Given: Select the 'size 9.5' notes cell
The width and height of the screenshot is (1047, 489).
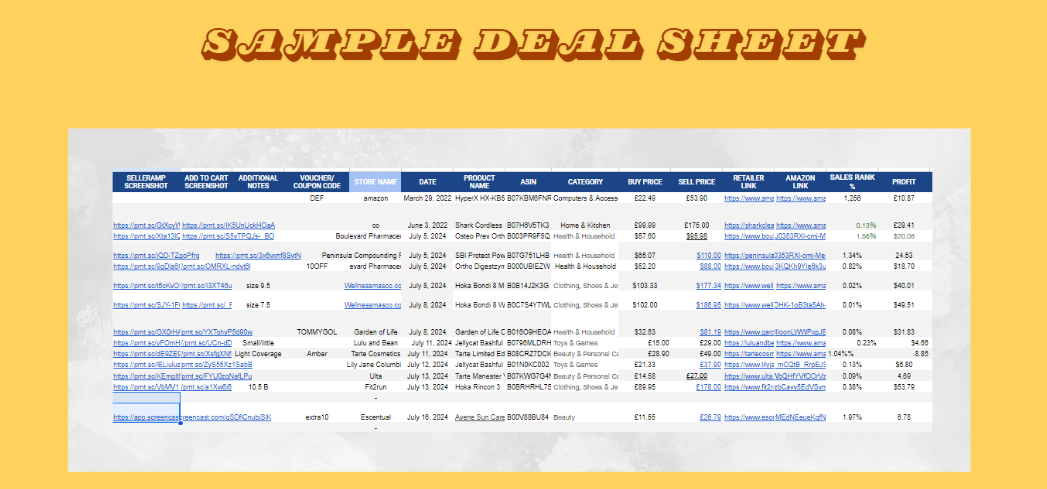Looking at the screenshot, I should coord(258,286).
